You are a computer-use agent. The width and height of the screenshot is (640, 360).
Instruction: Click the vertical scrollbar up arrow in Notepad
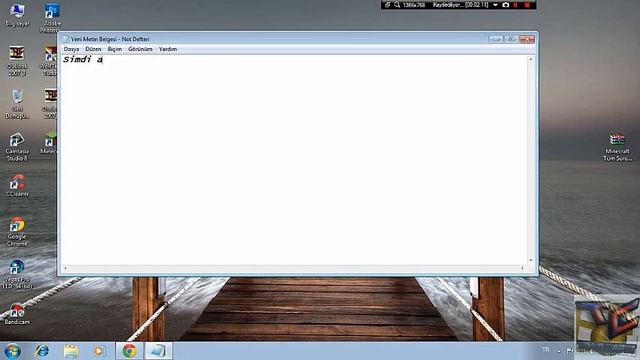[531, 59]
